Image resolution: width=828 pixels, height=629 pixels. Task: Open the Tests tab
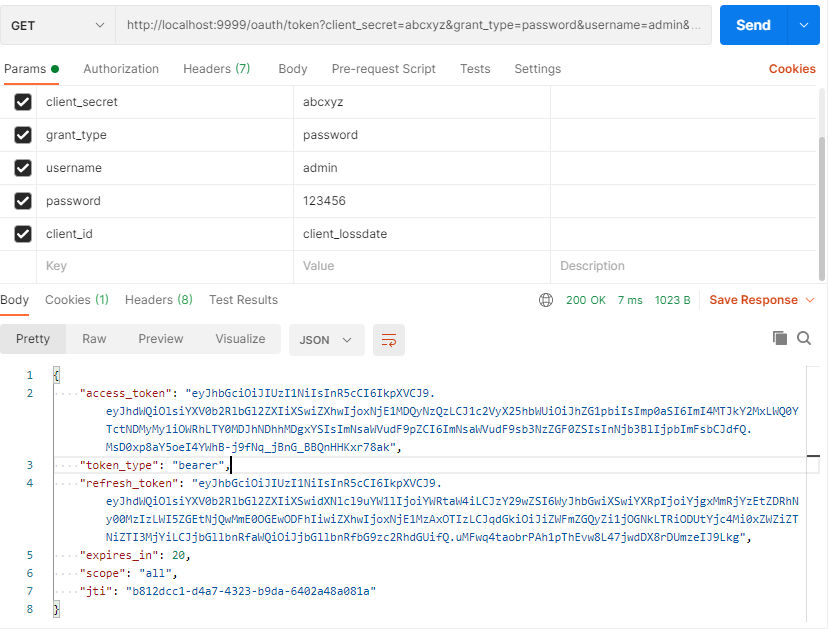475,69
